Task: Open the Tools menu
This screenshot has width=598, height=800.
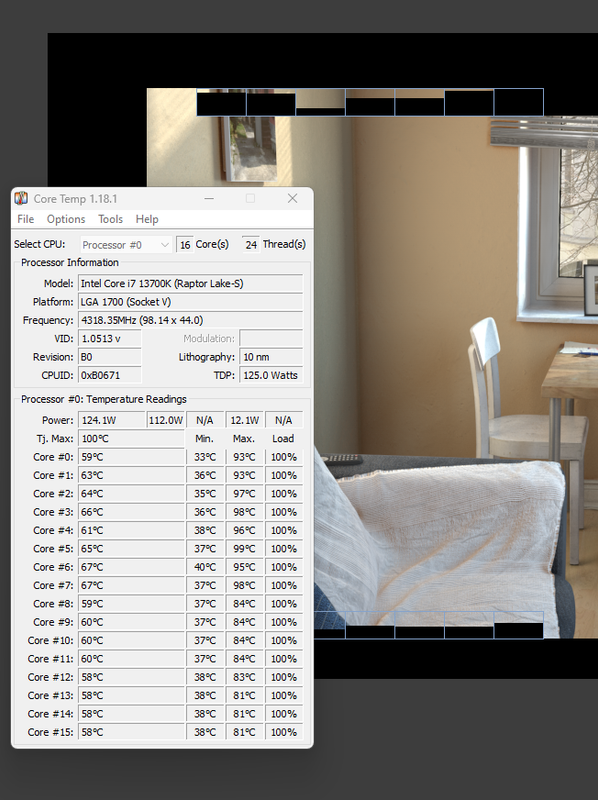Action: click(x=110, y=219)
